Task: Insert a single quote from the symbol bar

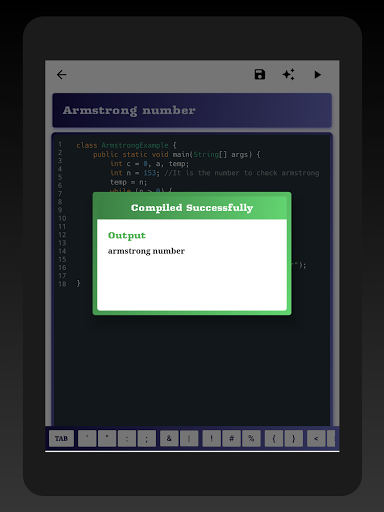Action: tap(87, 438)
